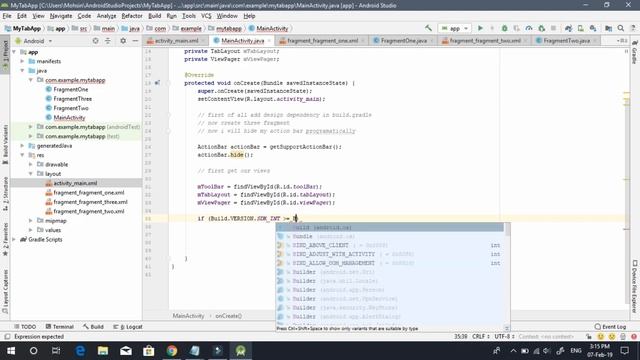Click the red error indicator in status bar corner
Image resolution: width=640 pixels, height=360 pixels.
pyautogui.click(x=634, y=337)
